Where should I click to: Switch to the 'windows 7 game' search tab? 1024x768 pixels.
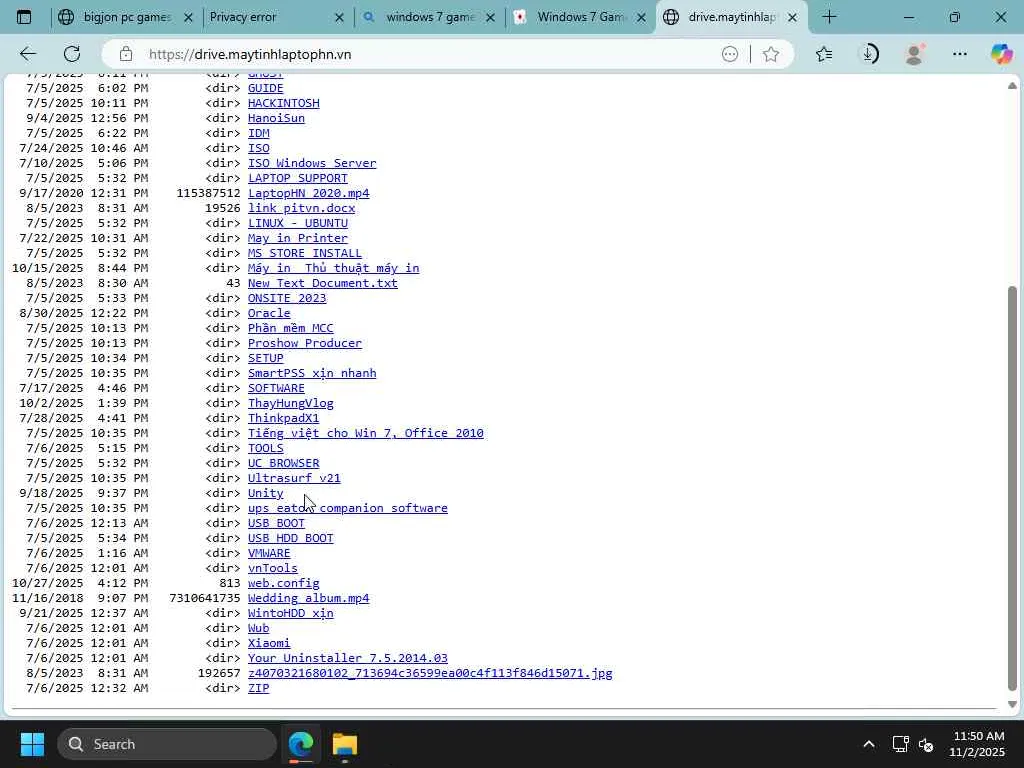tap(430, 17)
